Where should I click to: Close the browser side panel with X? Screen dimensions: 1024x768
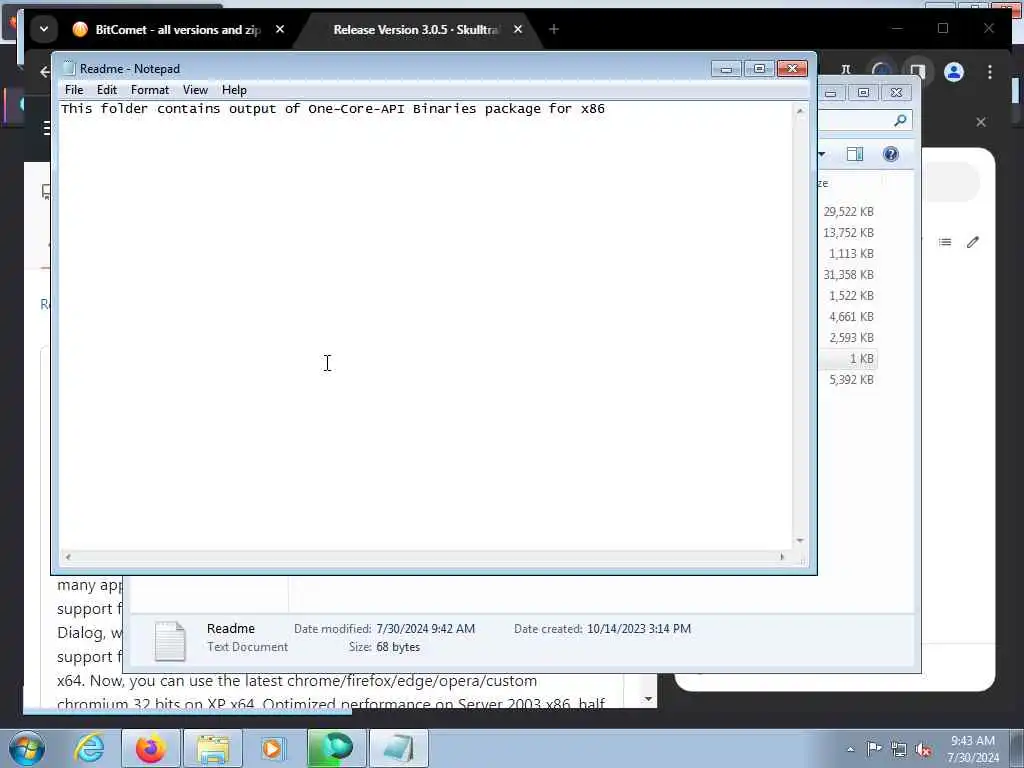pyautogui.click(x=980, y=122)
